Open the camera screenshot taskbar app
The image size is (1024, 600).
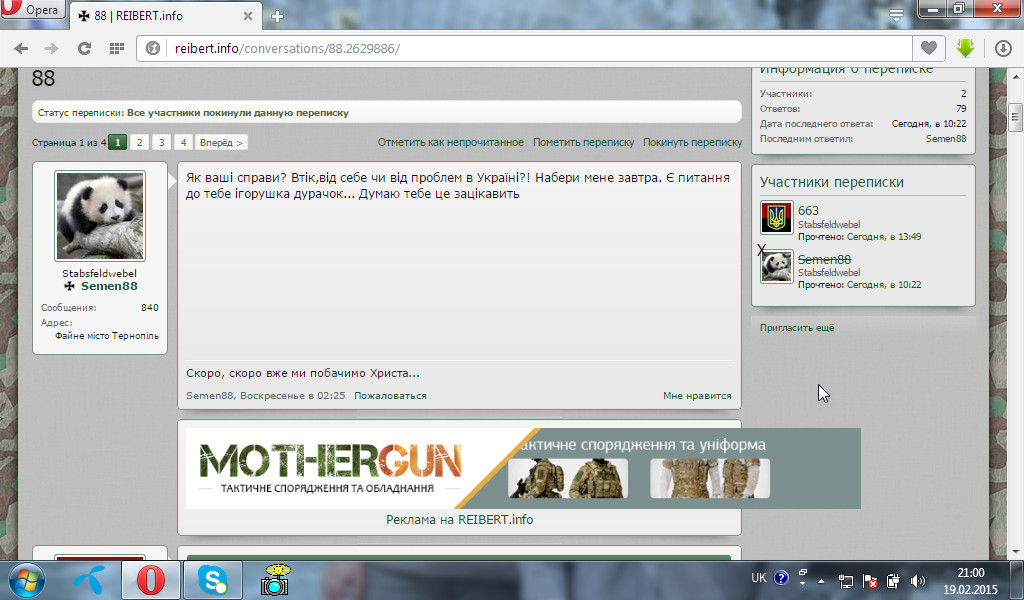(x=275, y=580)
